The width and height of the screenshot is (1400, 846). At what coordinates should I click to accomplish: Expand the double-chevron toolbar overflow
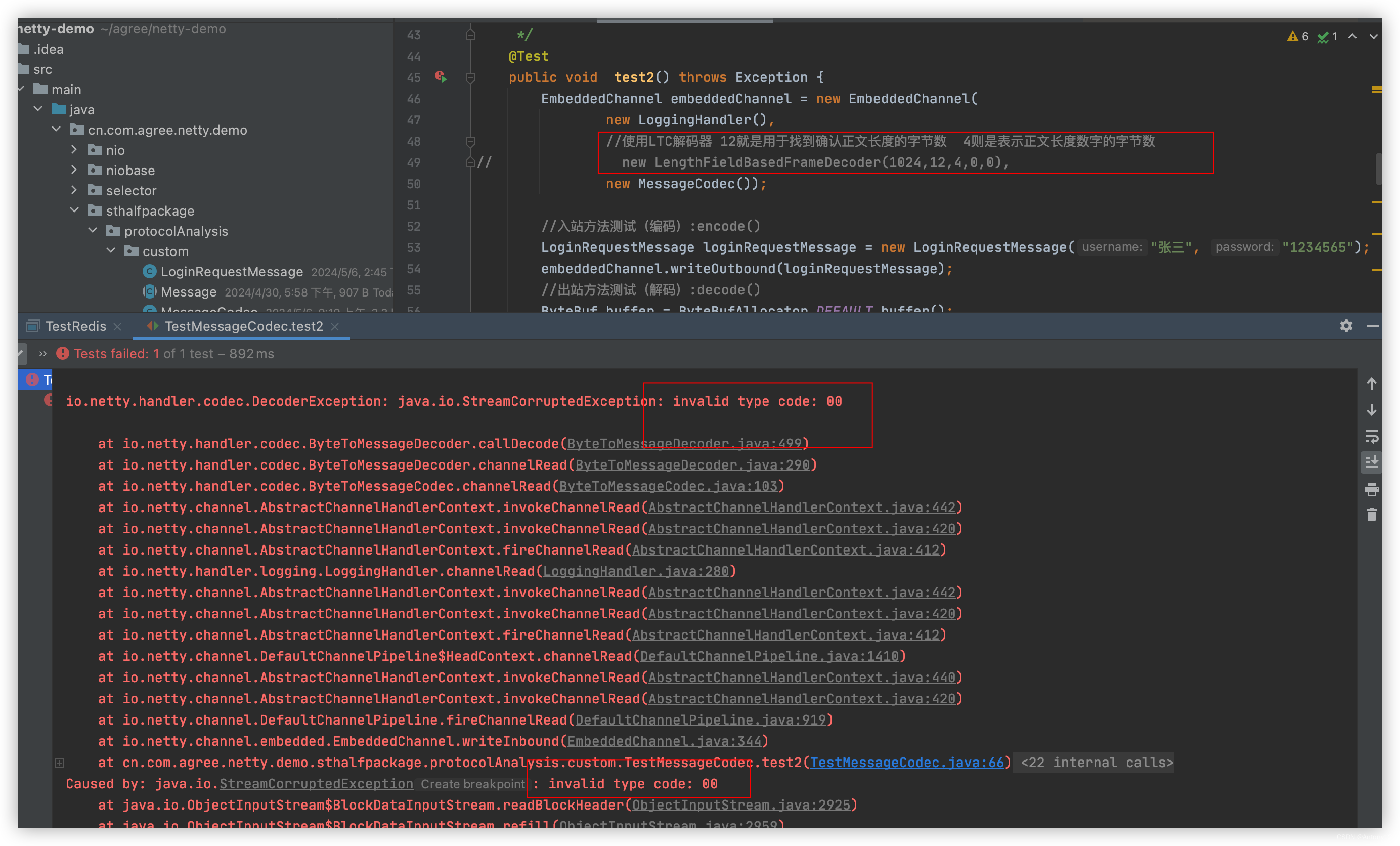[42, 354]
